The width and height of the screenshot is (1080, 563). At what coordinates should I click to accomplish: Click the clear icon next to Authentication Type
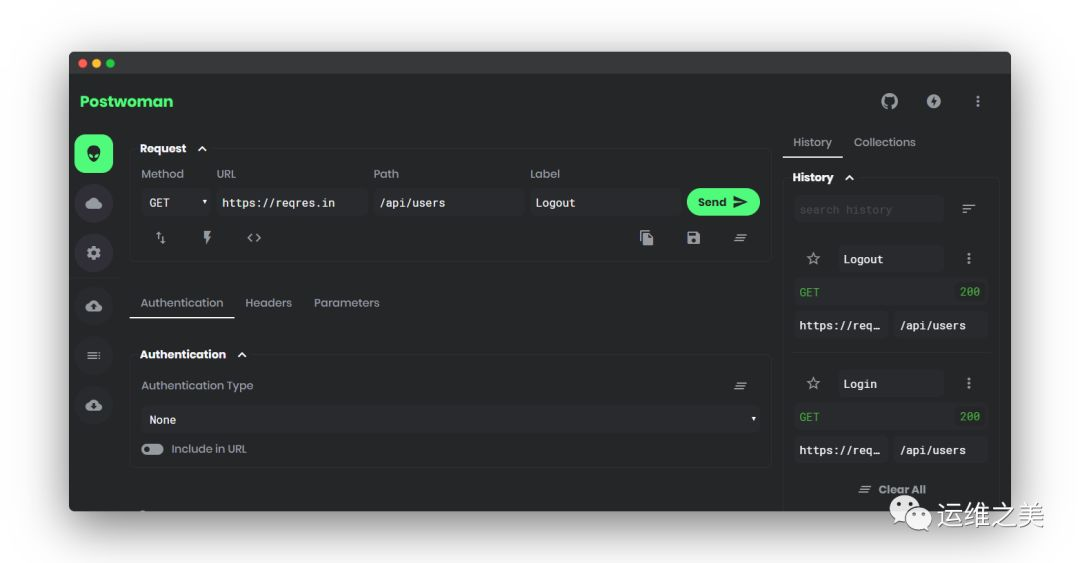coord(740,386)
